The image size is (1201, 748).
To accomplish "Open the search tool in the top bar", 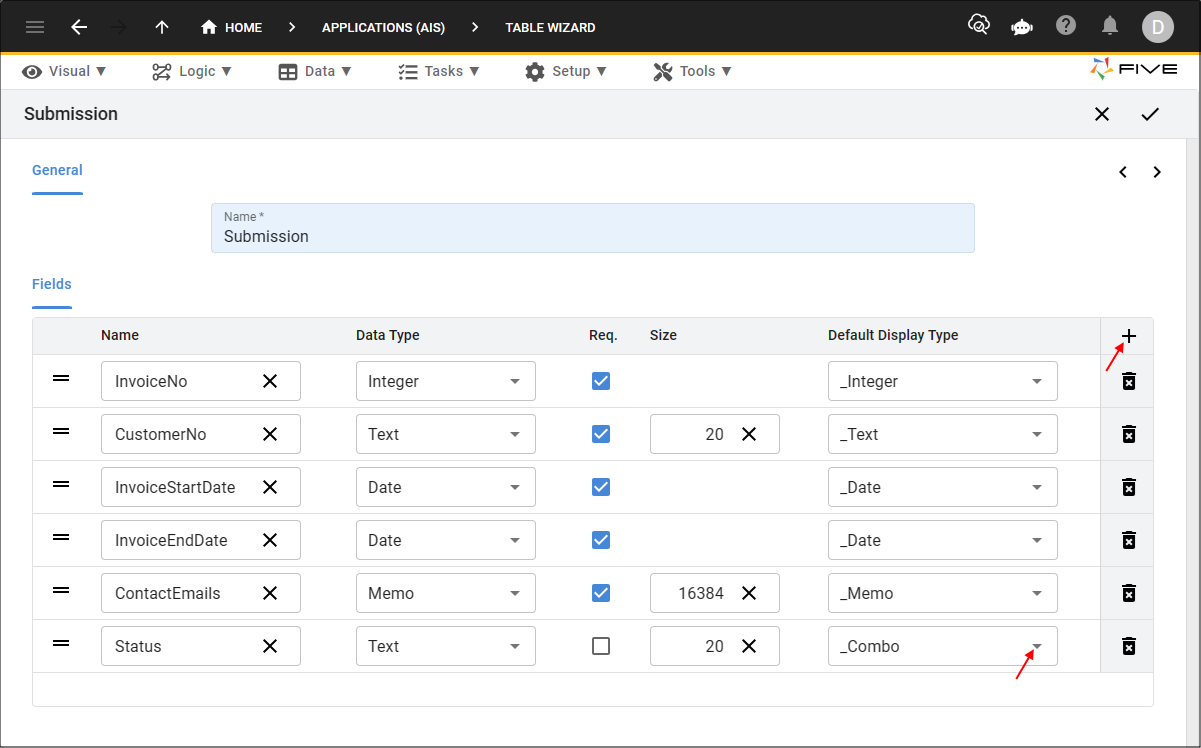I will pos(978,27).
